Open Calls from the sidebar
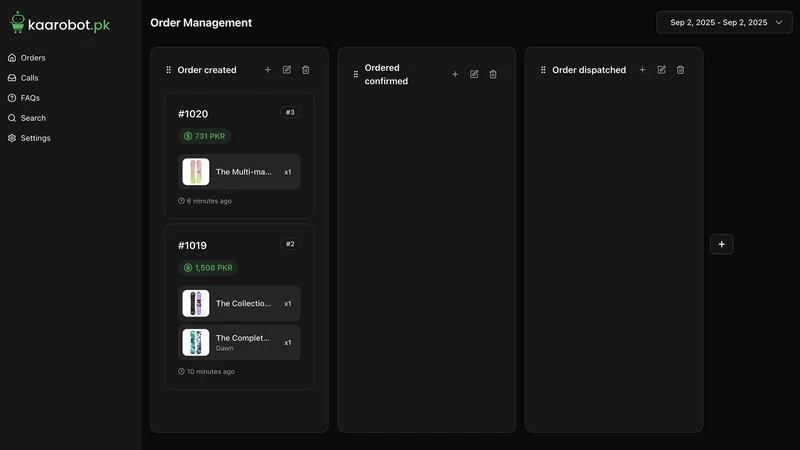The width and height of the screenshot is (800, 450). click(x=23, y=78)
